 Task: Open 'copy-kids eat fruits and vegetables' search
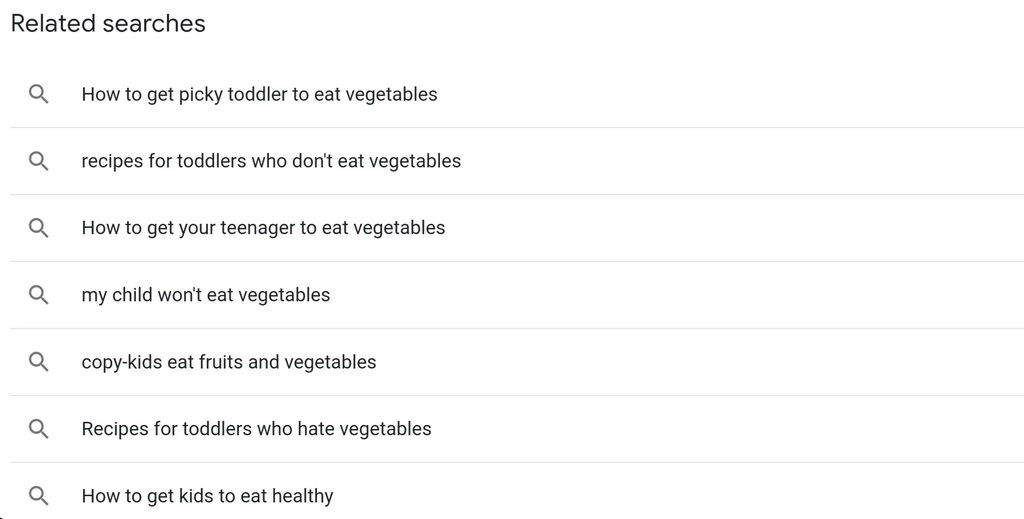(229, 362)
